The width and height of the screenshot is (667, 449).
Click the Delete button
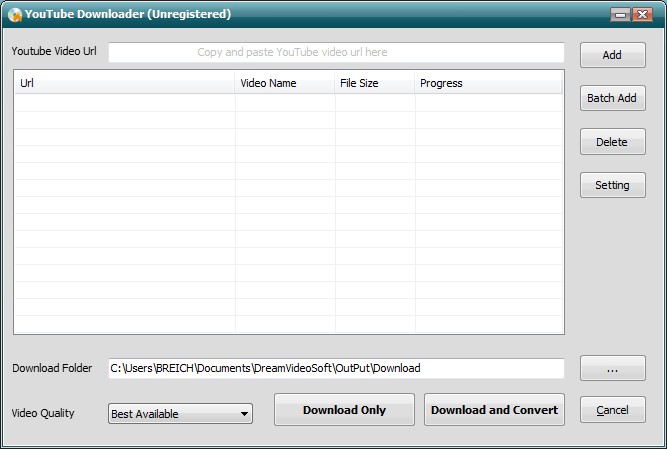click(x=613, y=142)
